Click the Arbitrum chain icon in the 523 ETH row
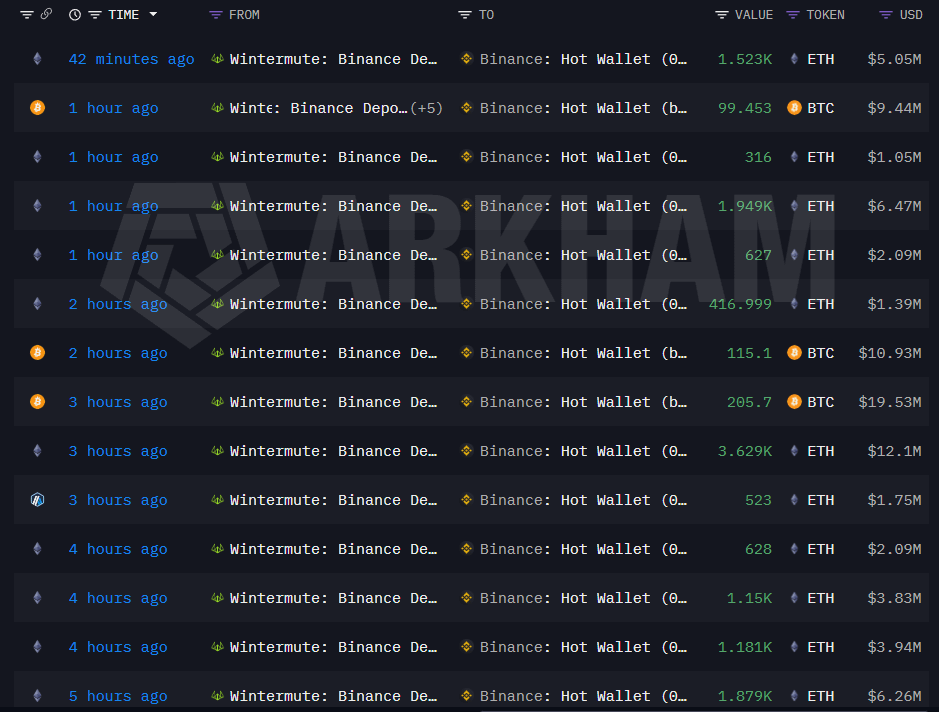Viewport: 939px width, 712px height. pyautogui.click(x=37, y=499)
